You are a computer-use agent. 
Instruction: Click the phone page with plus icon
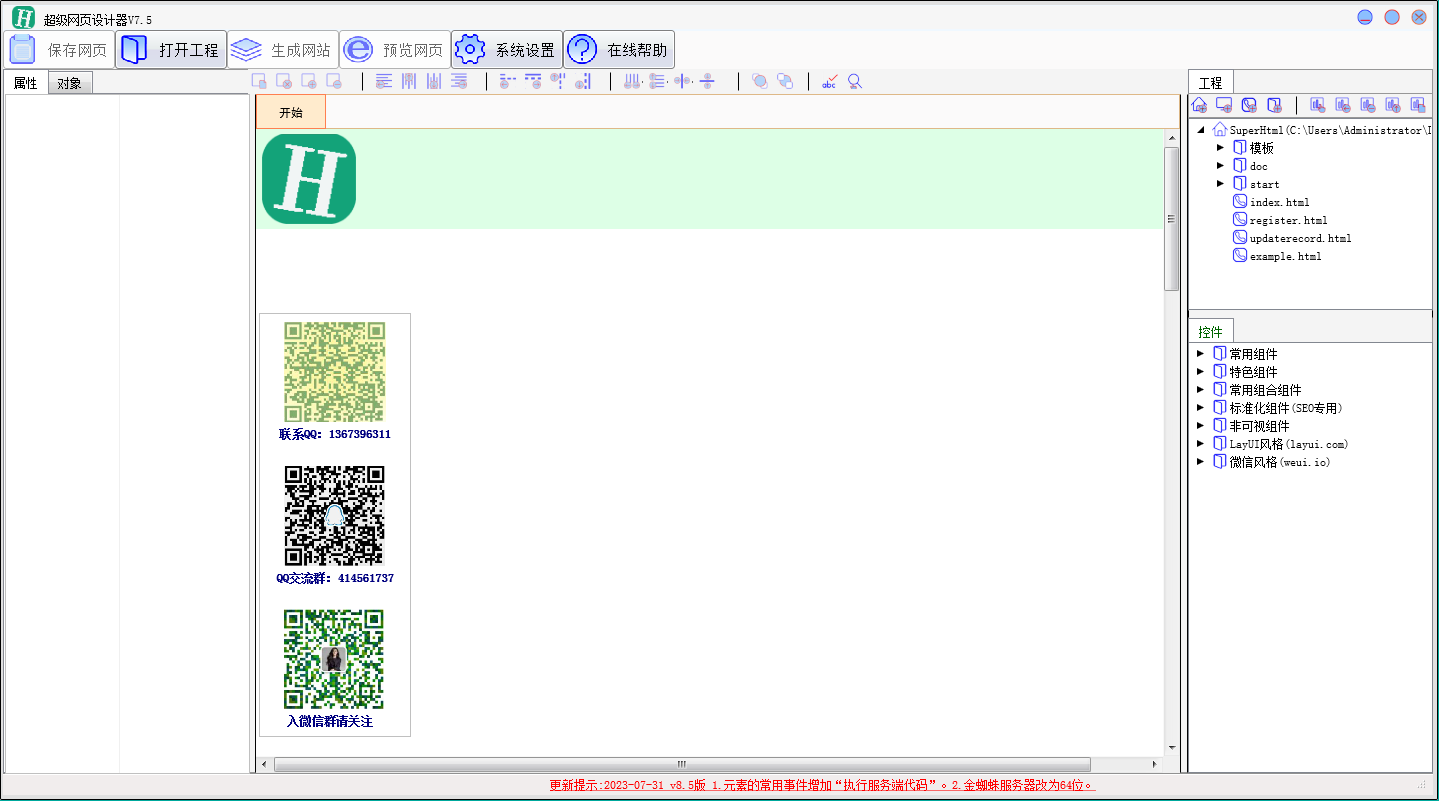point(1249,105)
